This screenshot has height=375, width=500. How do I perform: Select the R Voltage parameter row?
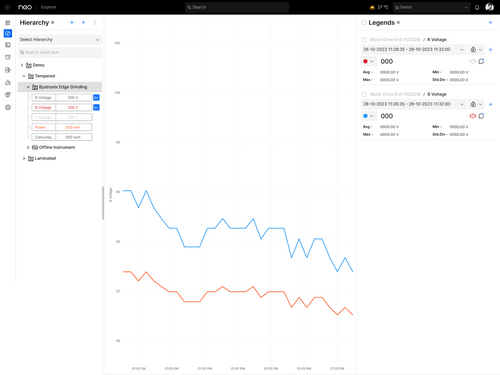(x=62, y=97)
